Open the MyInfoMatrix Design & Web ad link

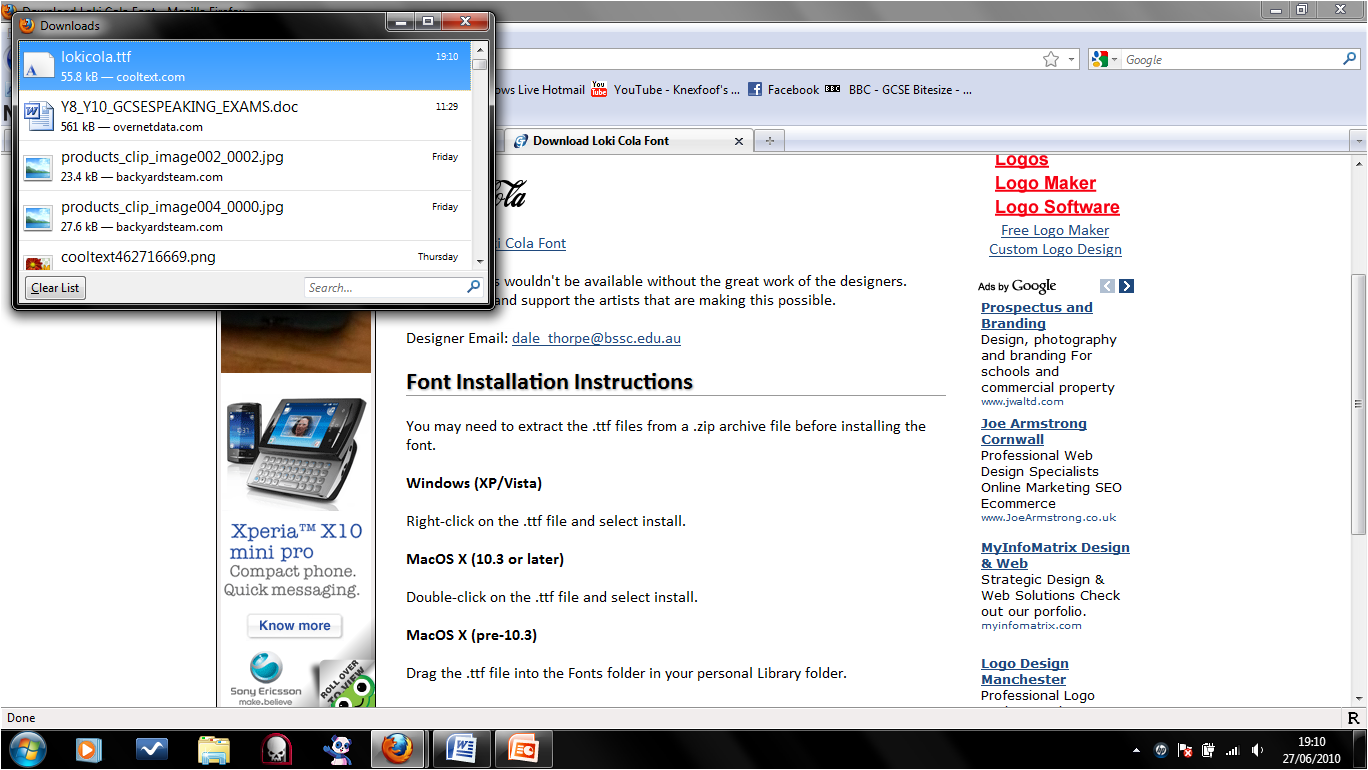(x=1055, y=555)
